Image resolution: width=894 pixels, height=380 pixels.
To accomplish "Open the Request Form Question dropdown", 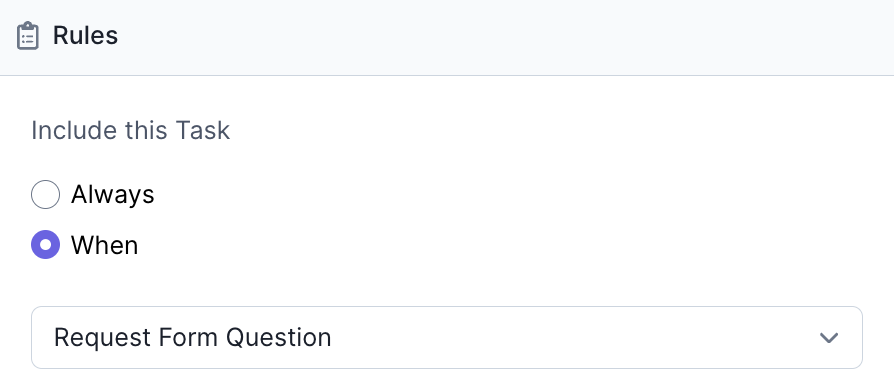I will [446, 337].
